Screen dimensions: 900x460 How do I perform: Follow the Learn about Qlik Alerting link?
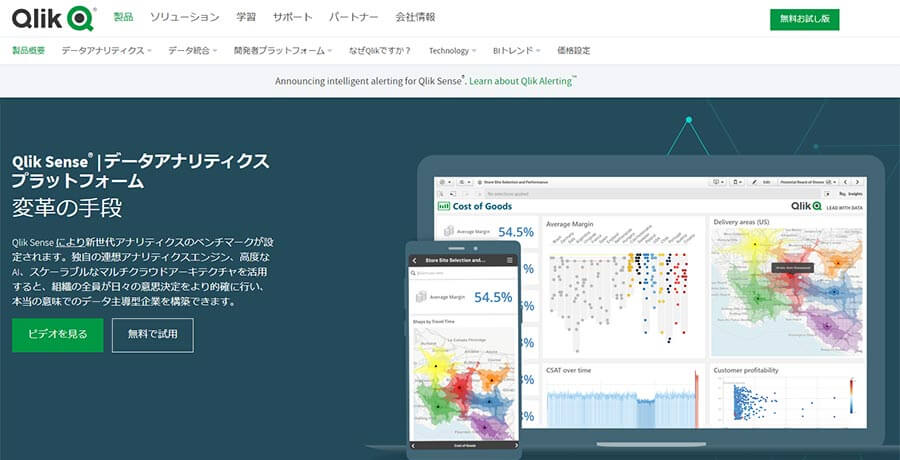click(522, 81)
